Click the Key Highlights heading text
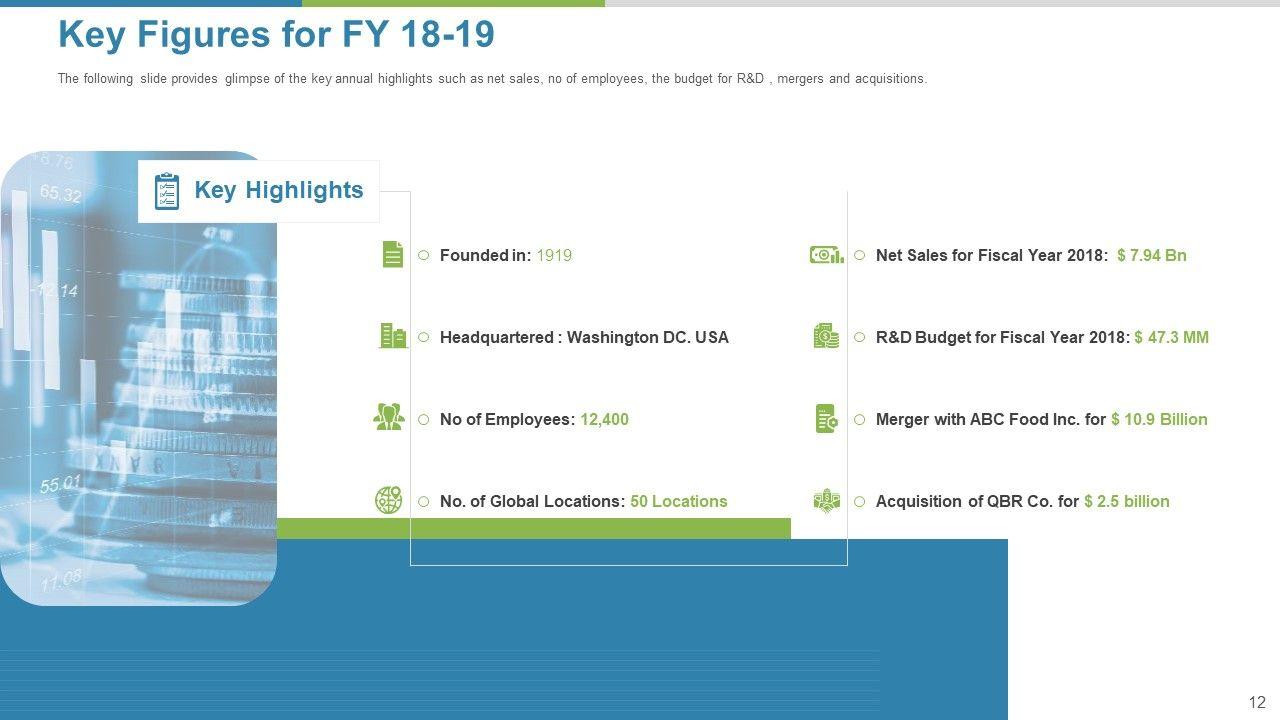Viewport: 1280px width, 720px height. (x=279, y=190)
